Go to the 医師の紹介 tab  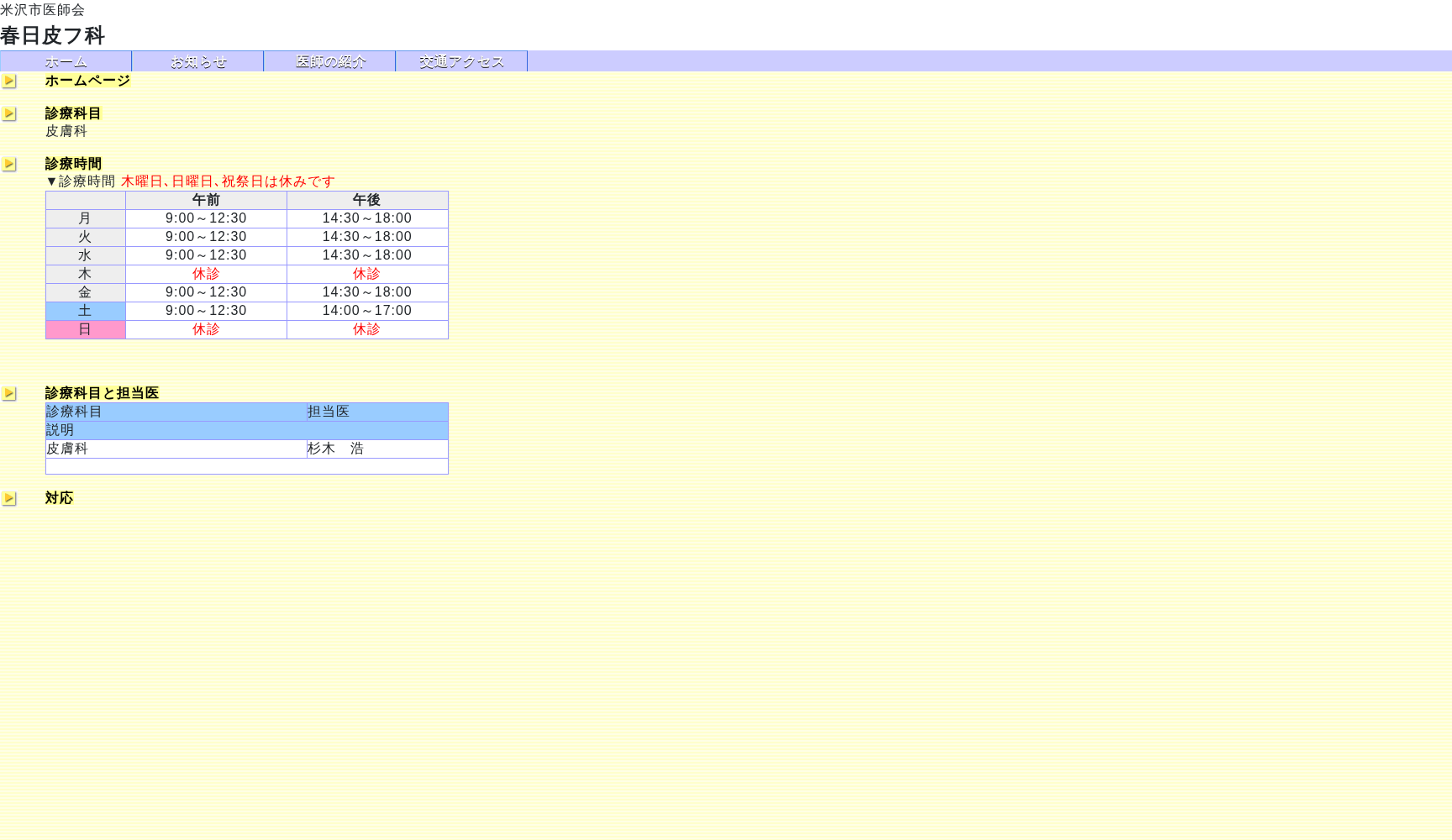coord(329,61)
